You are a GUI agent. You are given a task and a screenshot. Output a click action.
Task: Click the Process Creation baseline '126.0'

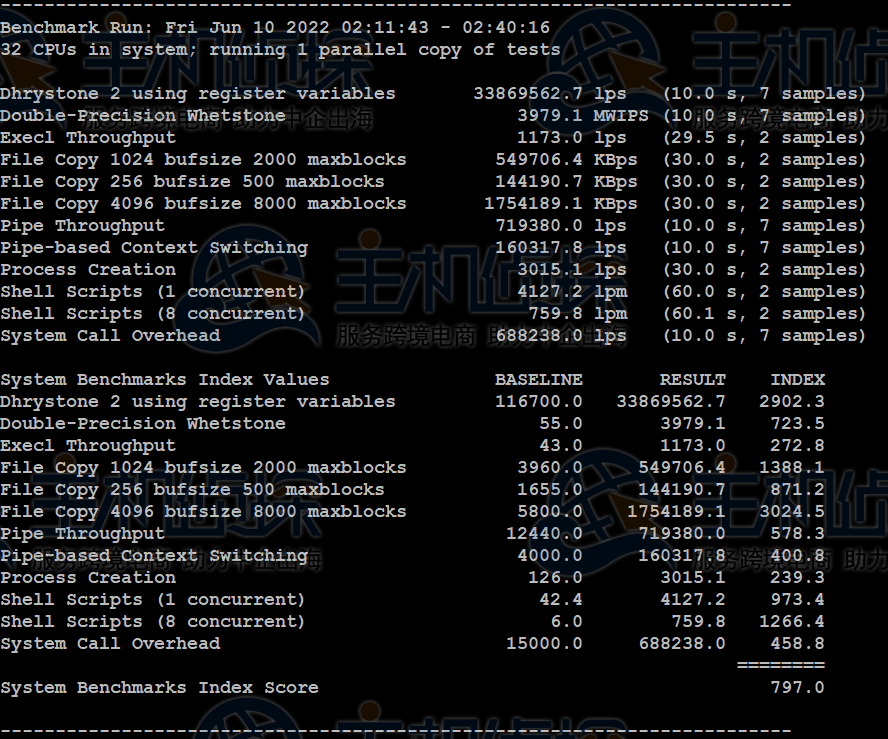(x=556, y=578)
